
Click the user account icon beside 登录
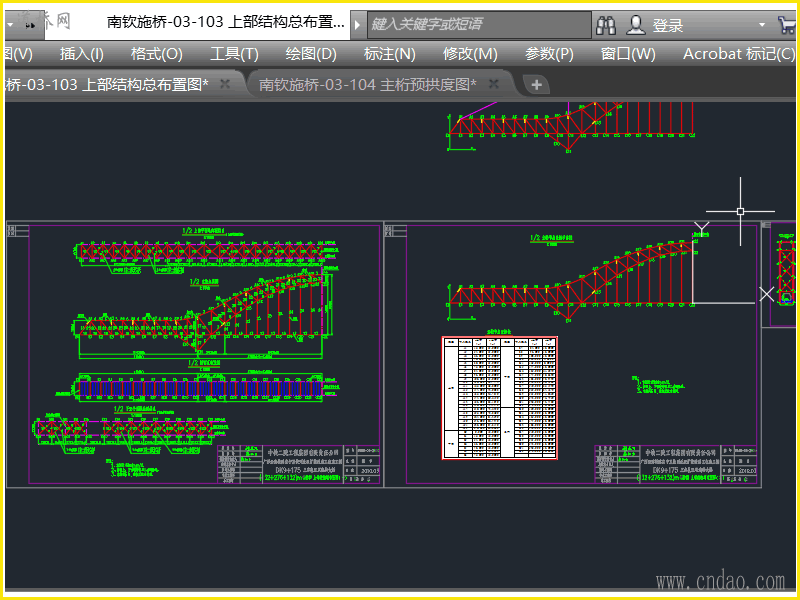coord(636,24)
